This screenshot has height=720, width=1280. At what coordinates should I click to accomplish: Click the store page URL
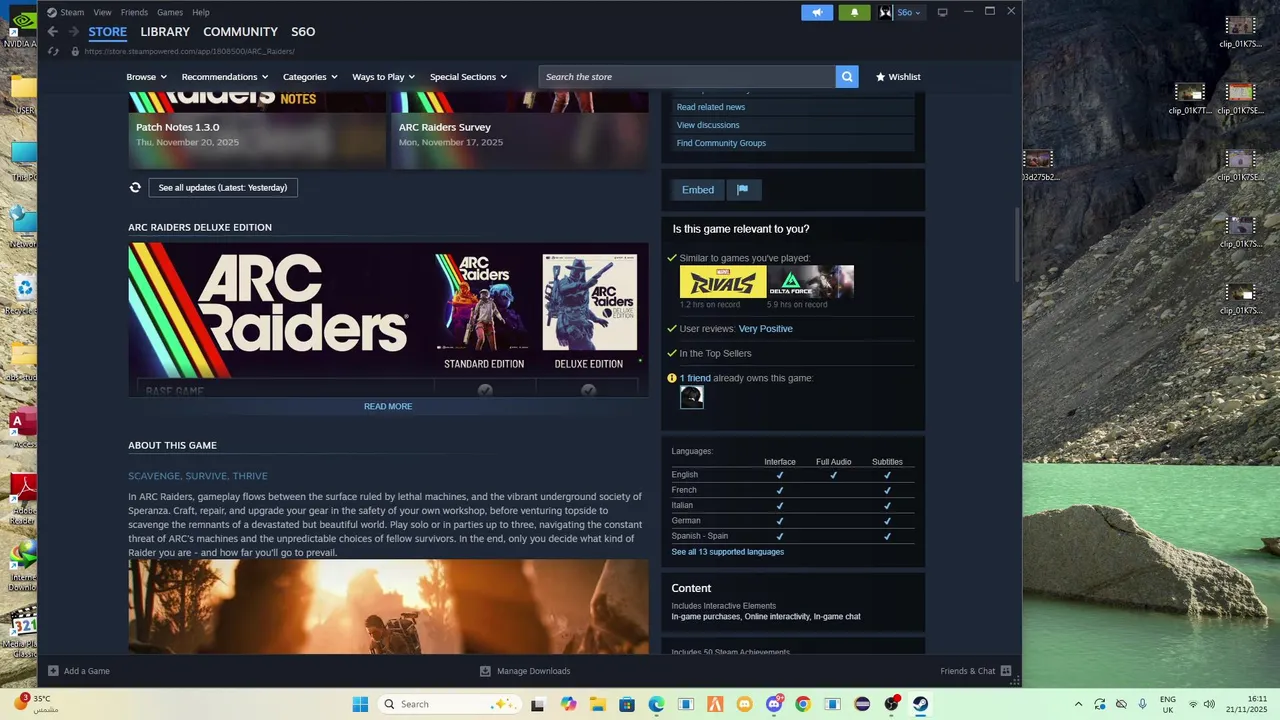coord(189,51)
